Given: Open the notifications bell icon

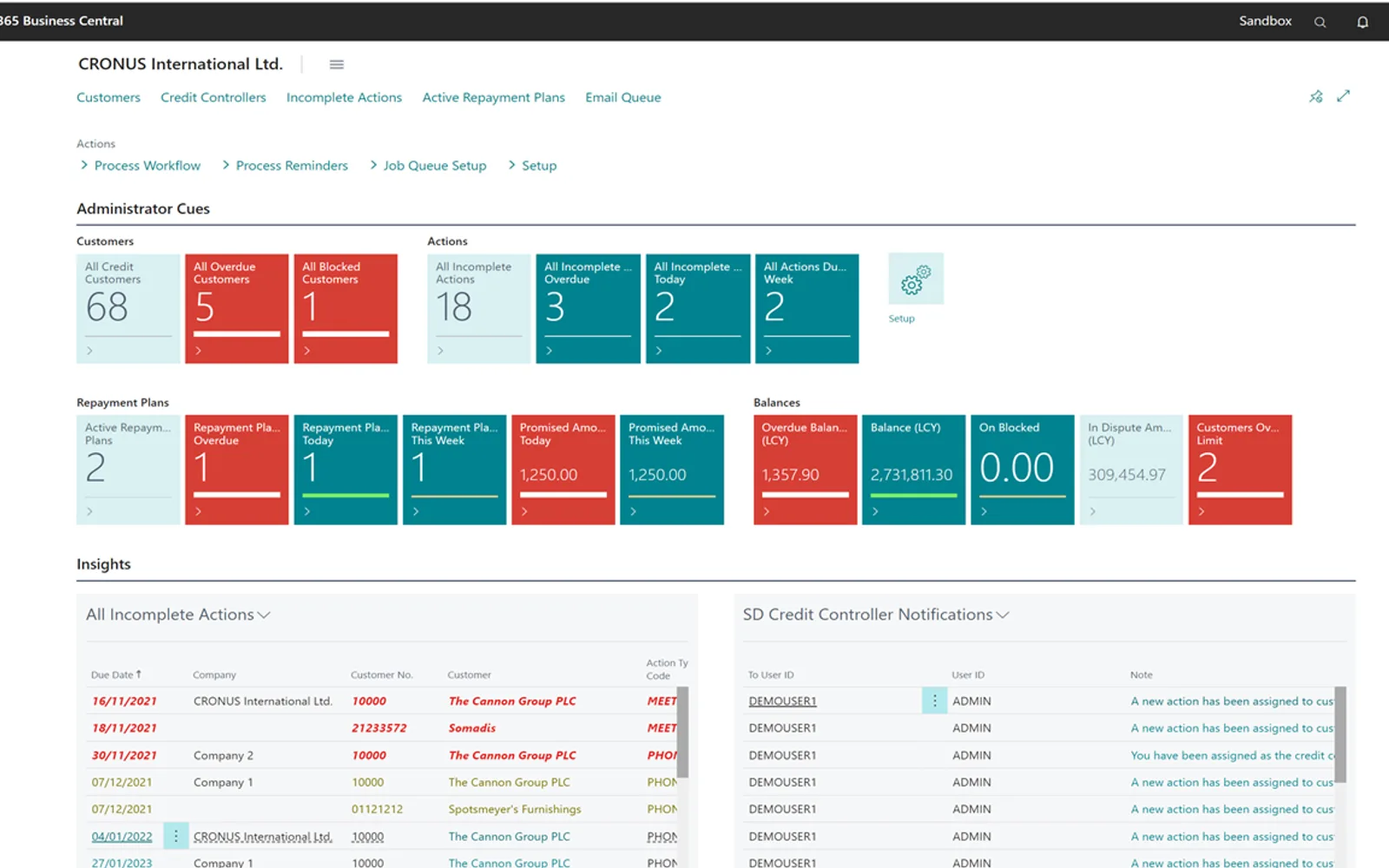Looking at the screenshot, I should [1362, 22].
